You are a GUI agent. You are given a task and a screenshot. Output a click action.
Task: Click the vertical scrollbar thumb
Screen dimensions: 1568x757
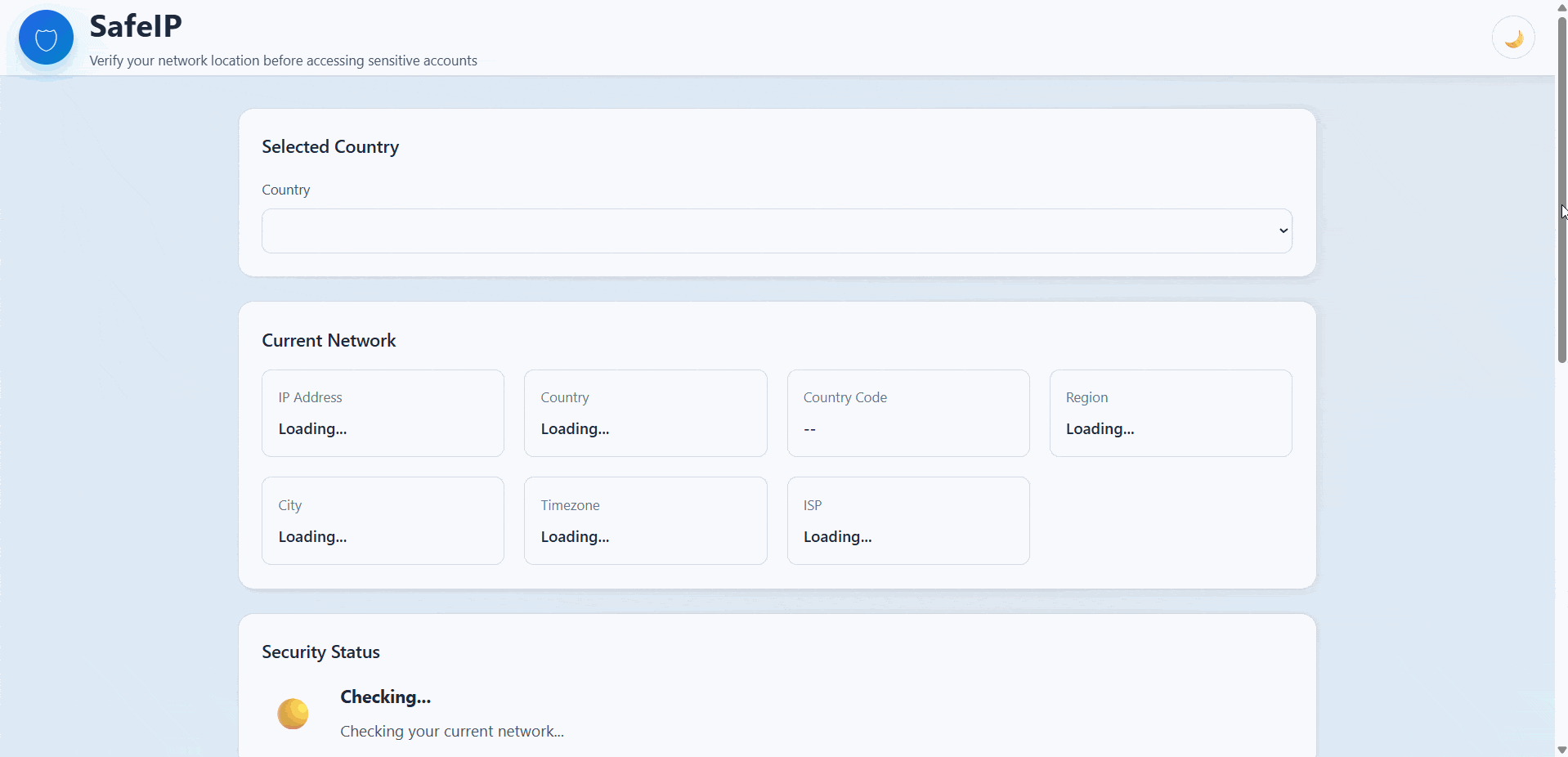click(x=1561, y=190)
